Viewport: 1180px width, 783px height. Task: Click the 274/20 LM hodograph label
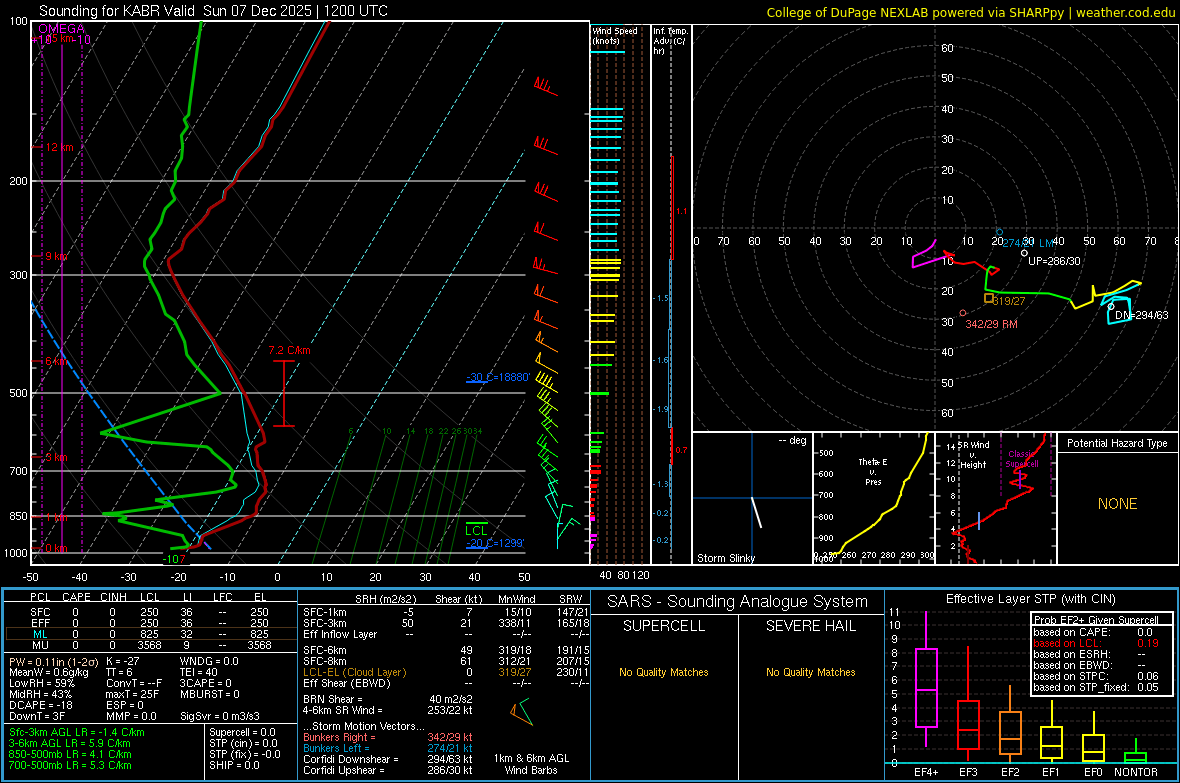(x=1028, y=242)
